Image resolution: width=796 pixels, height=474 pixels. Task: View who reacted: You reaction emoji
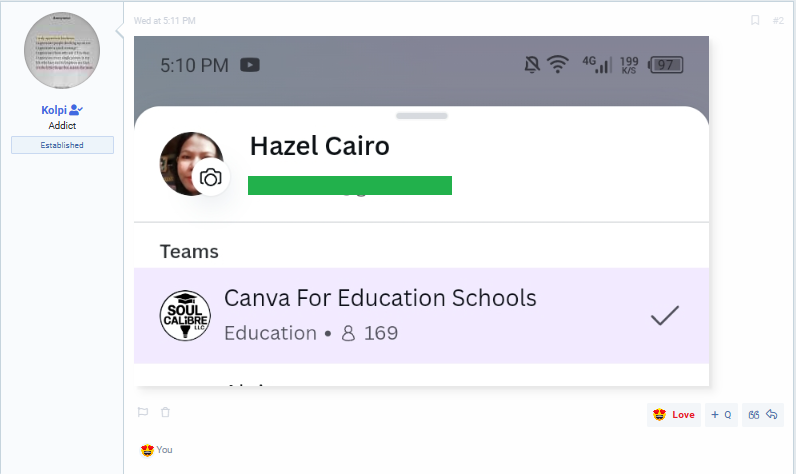(x=147, y=450)
